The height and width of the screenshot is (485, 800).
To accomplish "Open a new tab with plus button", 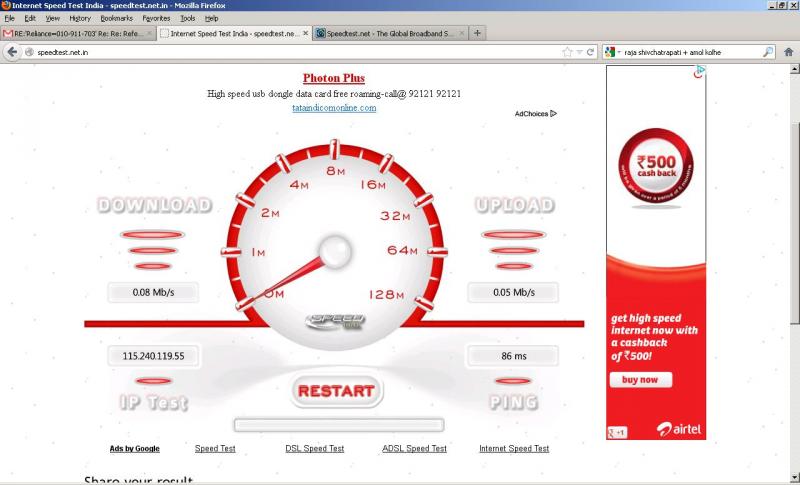I will click(477, 33).
